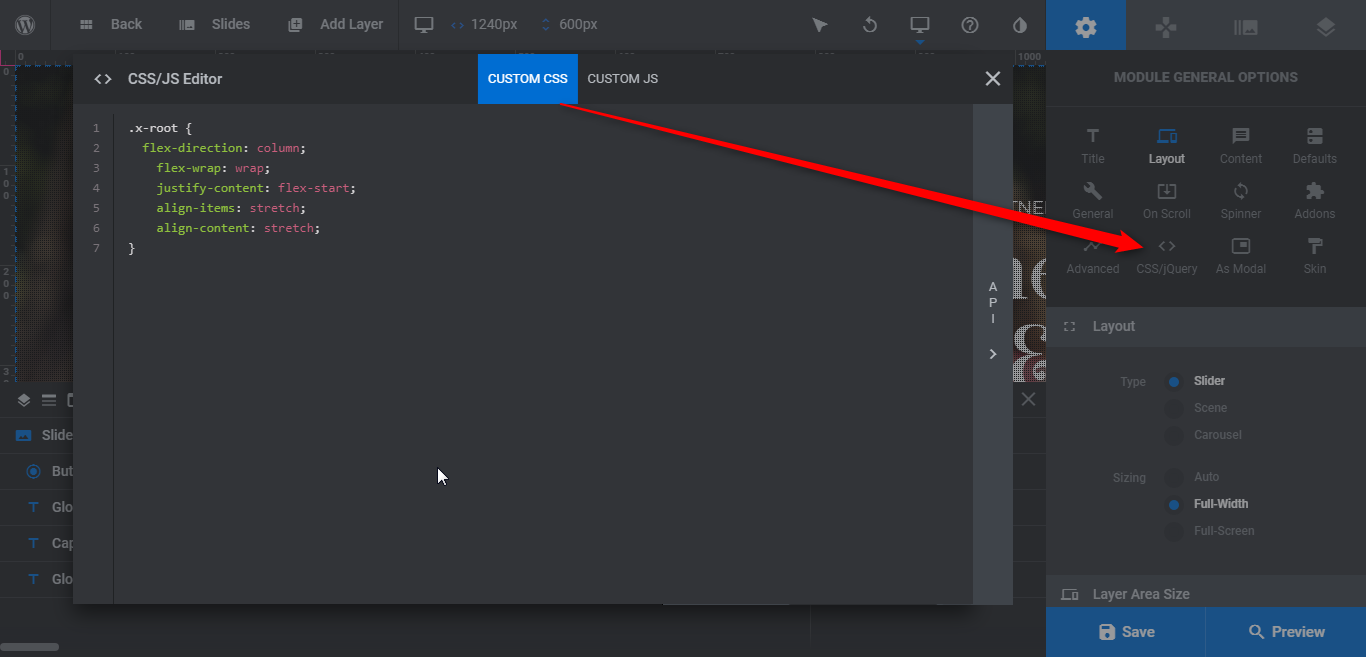Screen dimensions: 1366x657
Task: Click the align-content: stretch code line
Action: click(238, 228)
